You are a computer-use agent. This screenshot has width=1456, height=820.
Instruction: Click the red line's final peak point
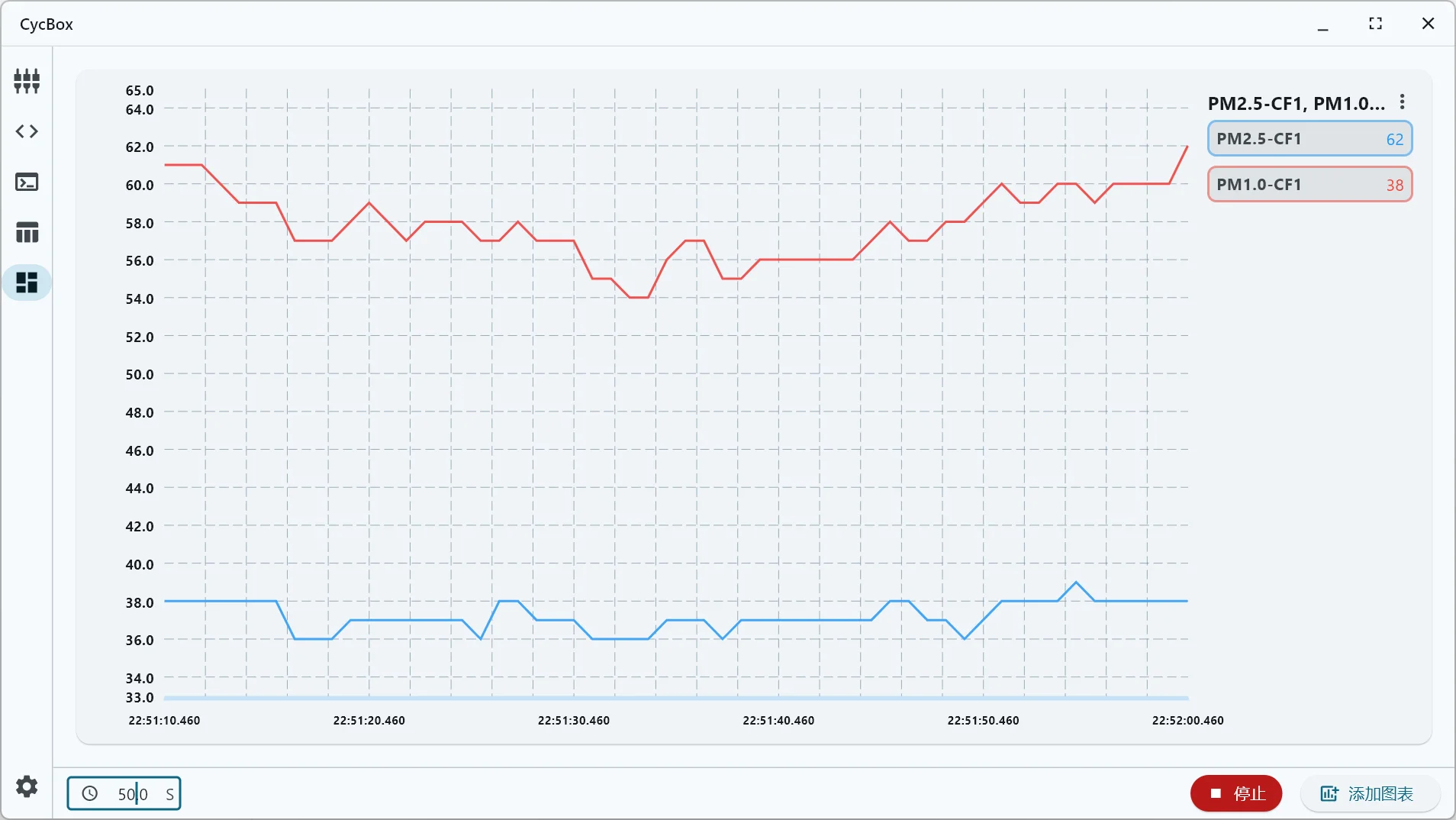point(1187,147)
